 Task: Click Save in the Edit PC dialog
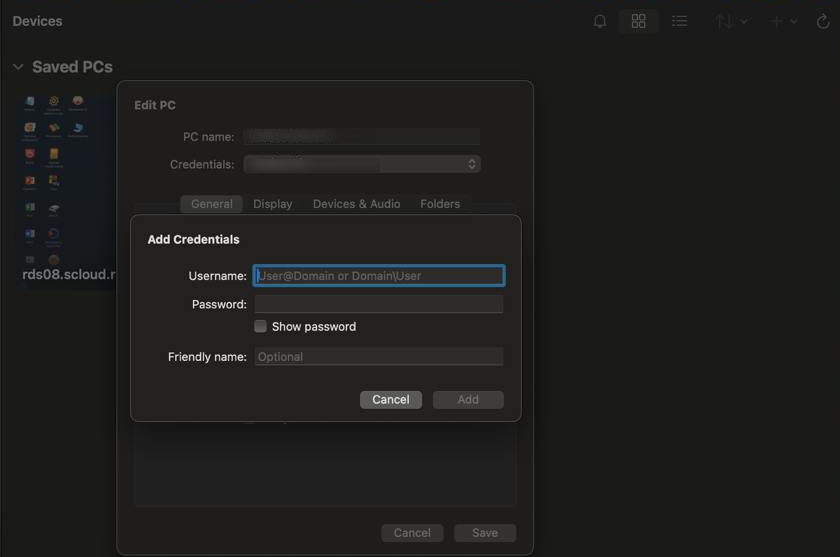coord(485,533)
